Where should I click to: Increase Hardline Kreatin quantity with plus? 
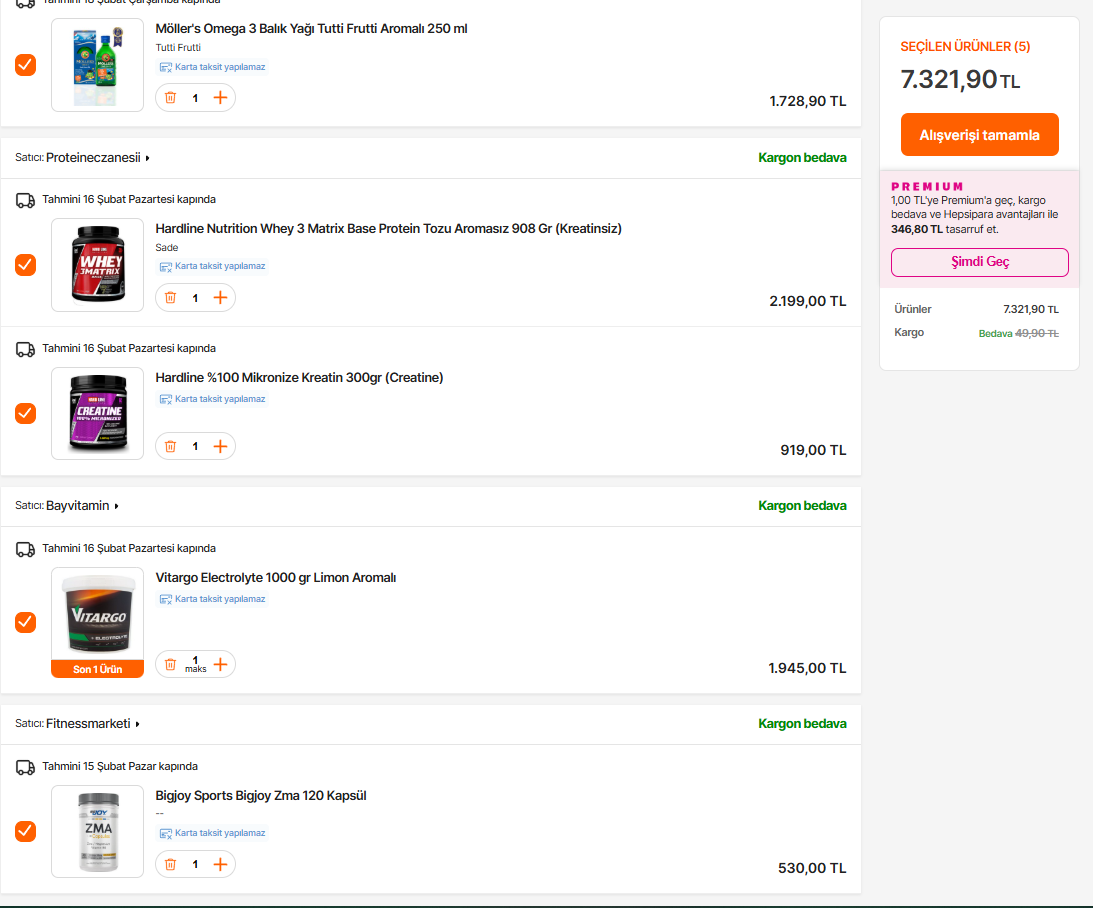[x=220, y=446]
